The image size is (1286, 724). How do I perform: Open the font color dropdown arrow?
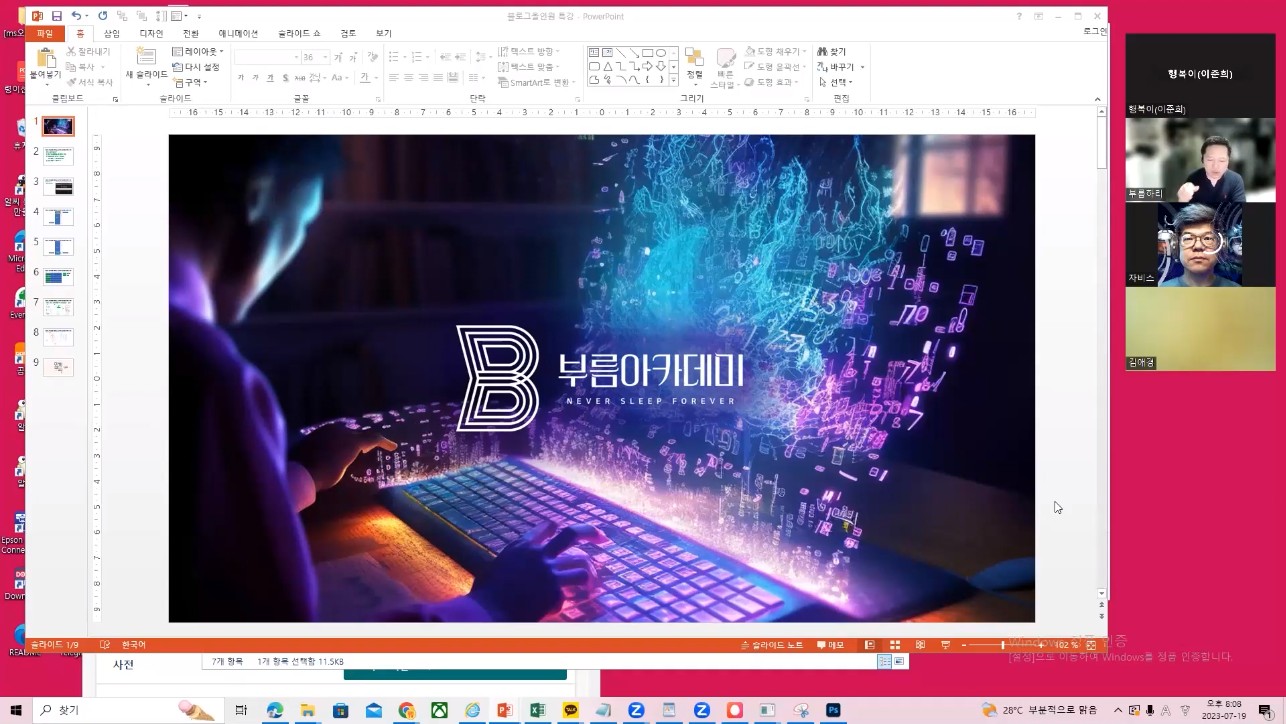point(375,77)
